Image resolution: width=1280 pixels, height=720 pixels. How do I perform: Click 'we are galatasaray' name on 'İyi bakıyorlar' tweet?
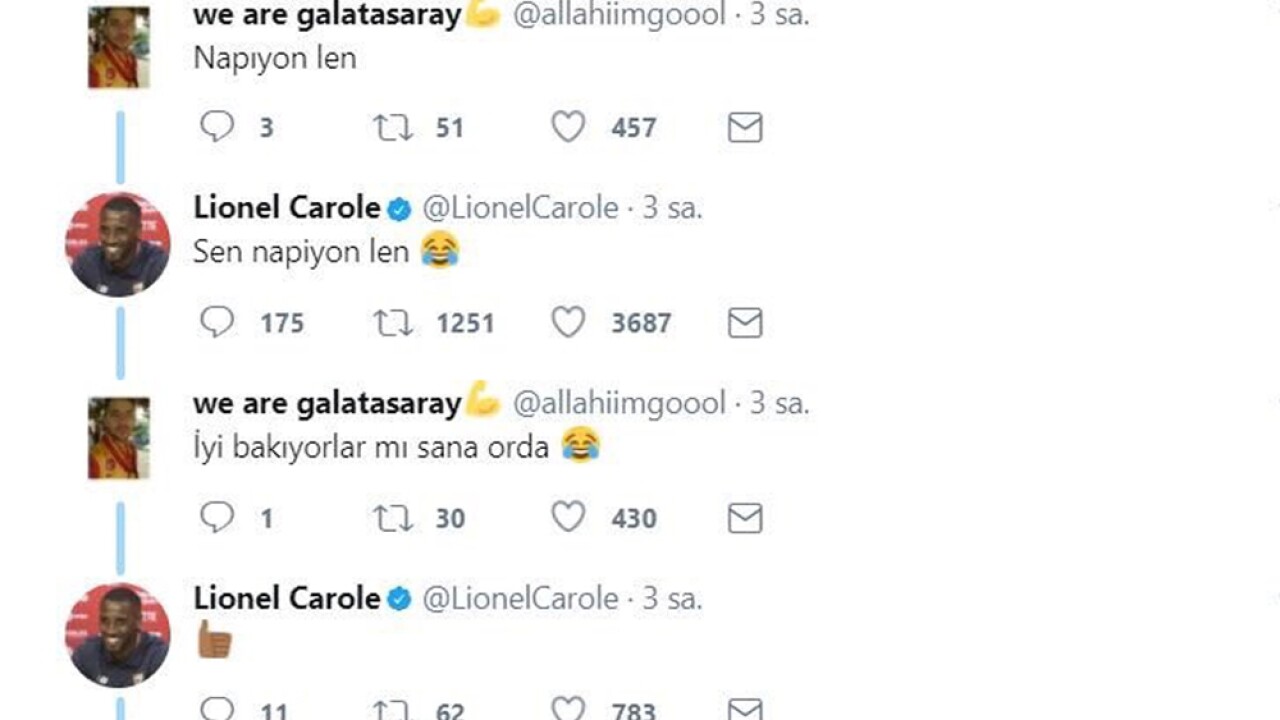coord(327,403)
